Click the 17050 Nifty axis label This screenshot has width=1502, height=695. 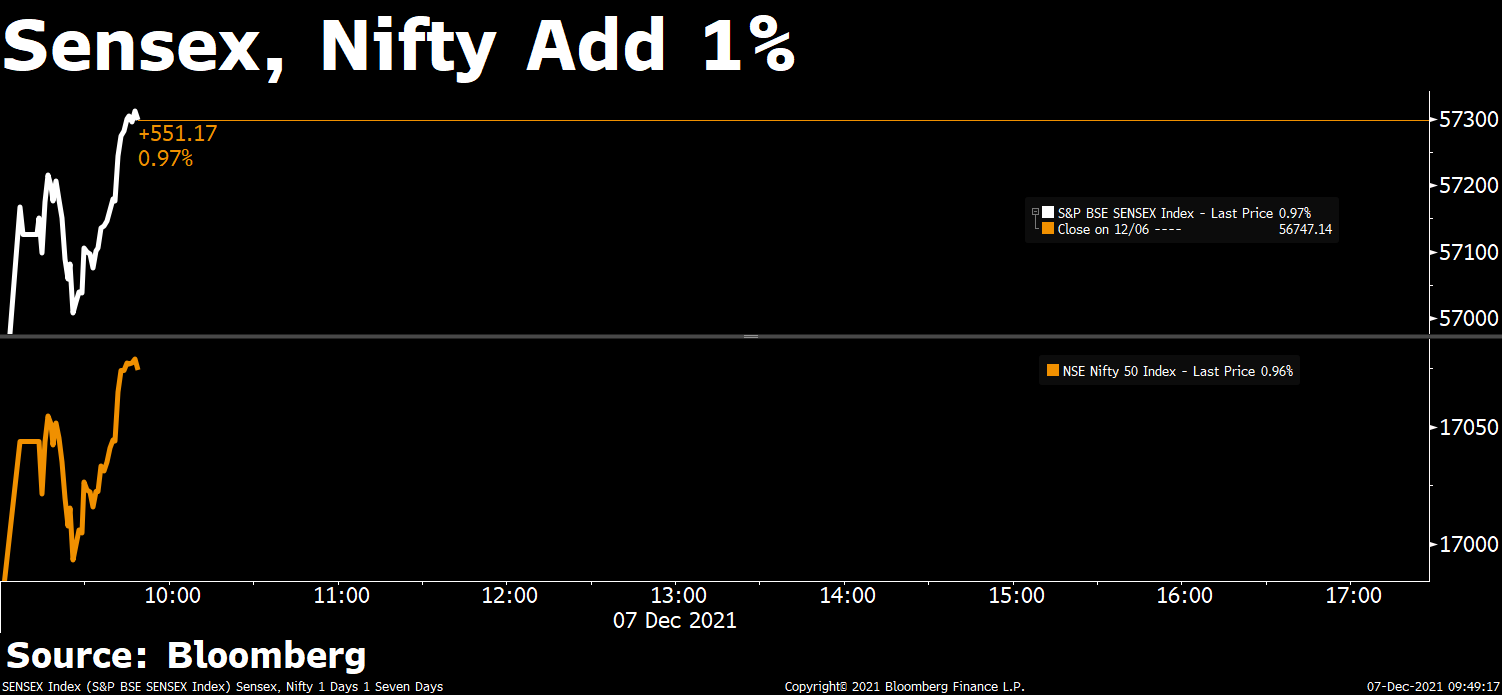(x=1468, y=427)
